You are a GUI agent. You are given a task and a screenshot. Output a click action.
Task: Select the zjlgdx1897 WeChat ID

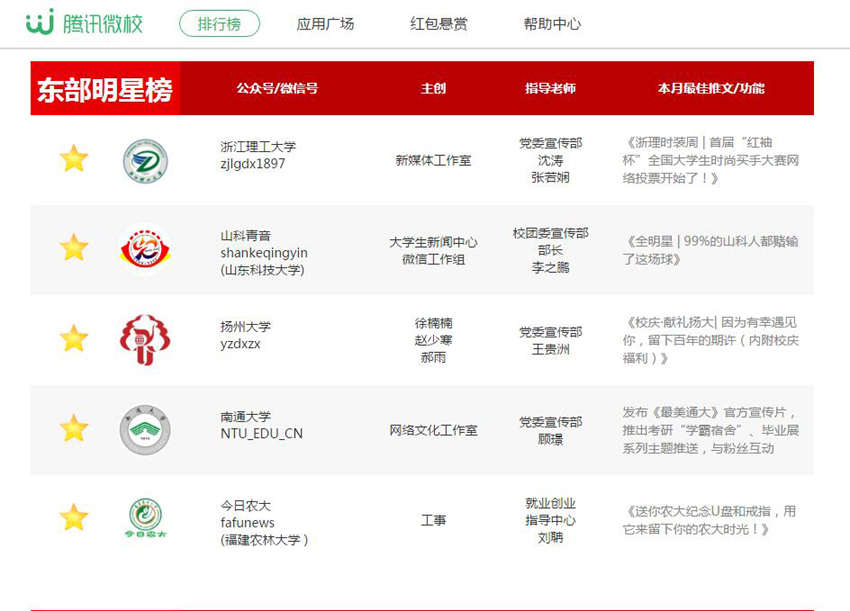click(253, 164)
